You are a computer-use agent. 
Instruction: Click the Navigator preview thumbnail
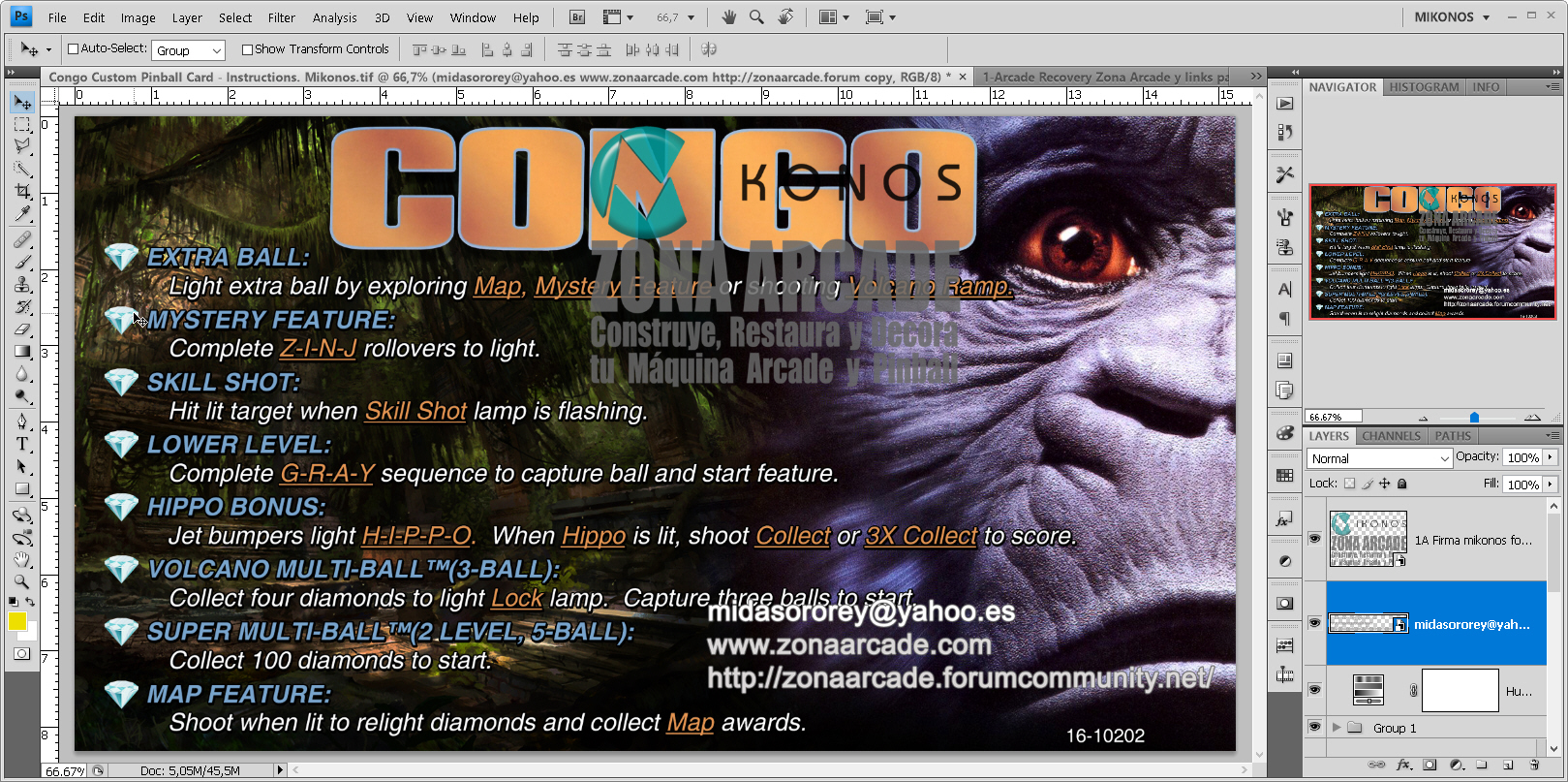(1431, 252)
